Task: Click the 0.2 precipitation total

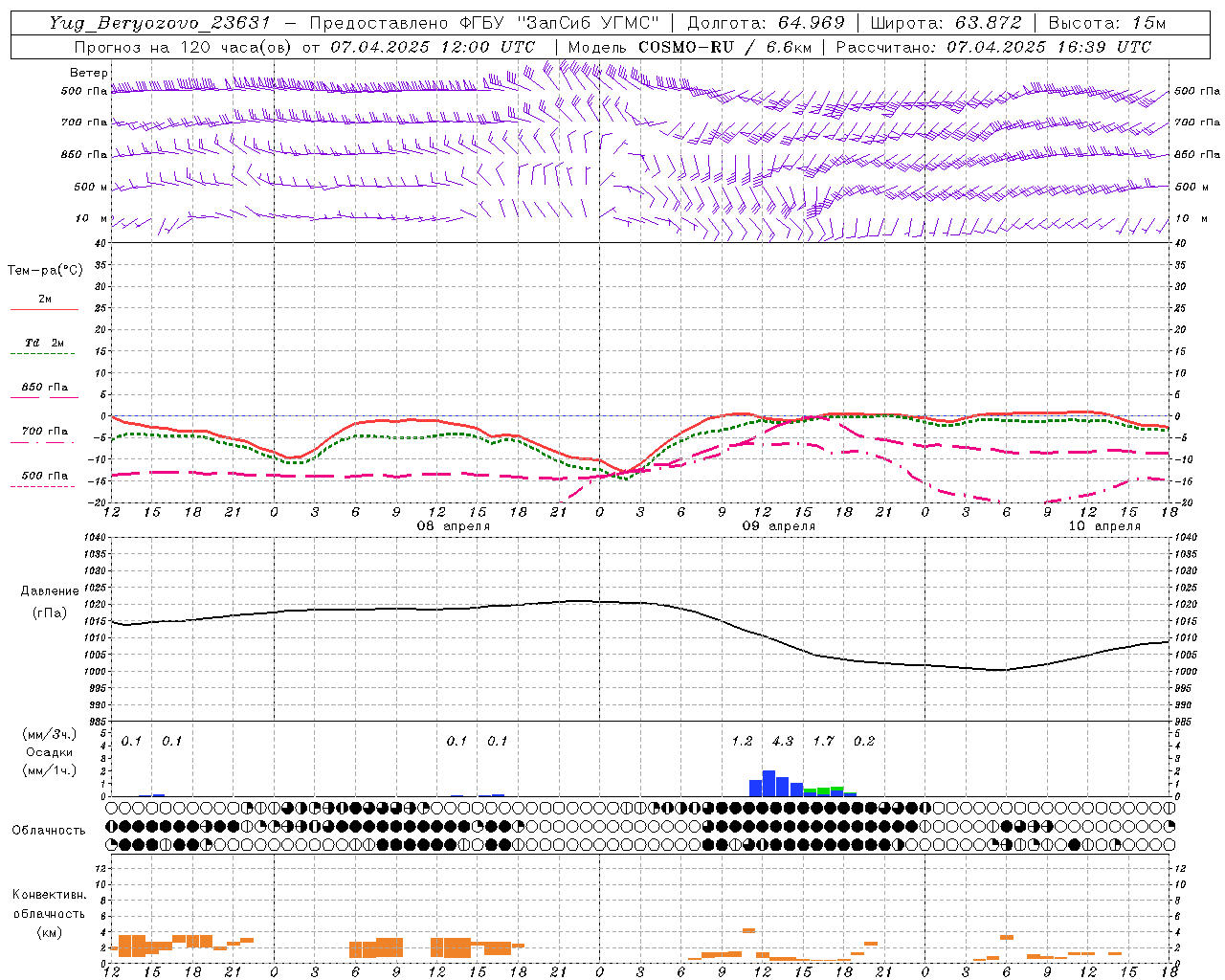Action: point(864,742)
